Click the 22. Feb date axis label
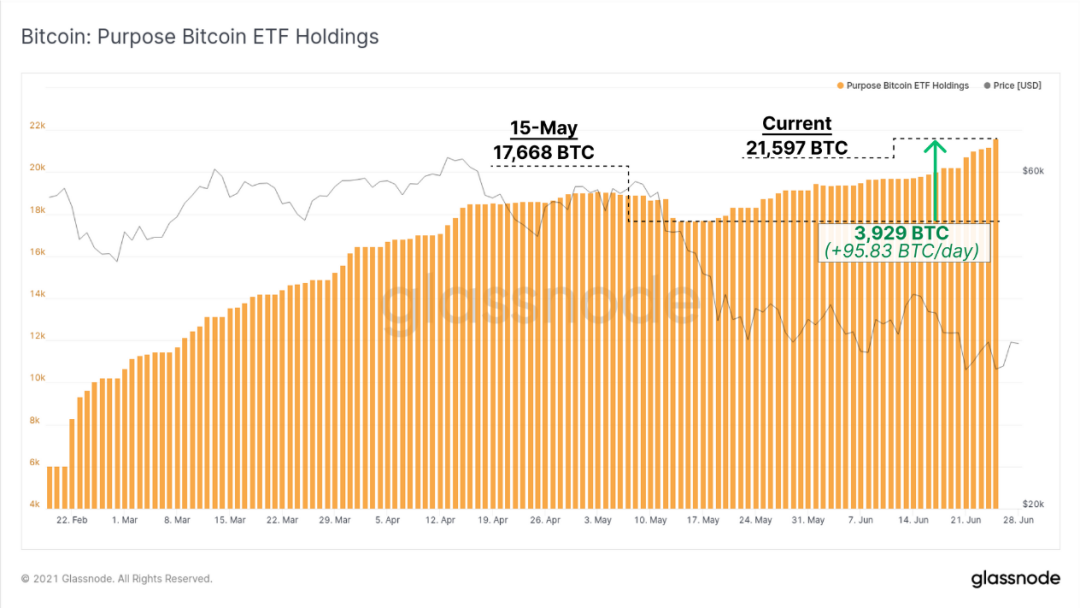 pyautogui.click(x=72, y=520)
